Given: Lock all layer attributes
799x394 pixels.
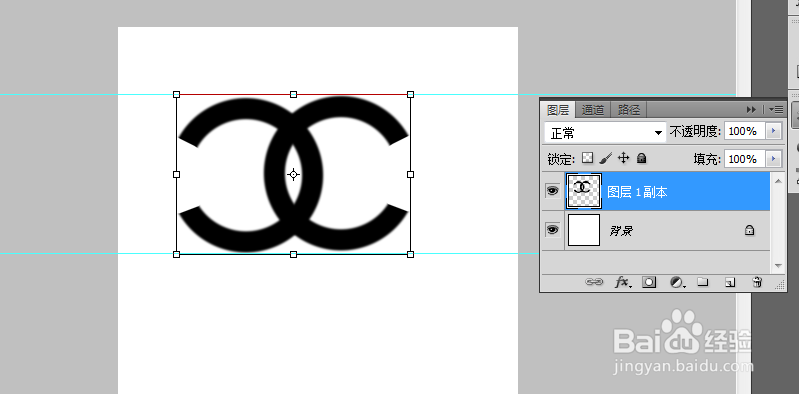Looking at the screenshot, I should tap(642, 159).
